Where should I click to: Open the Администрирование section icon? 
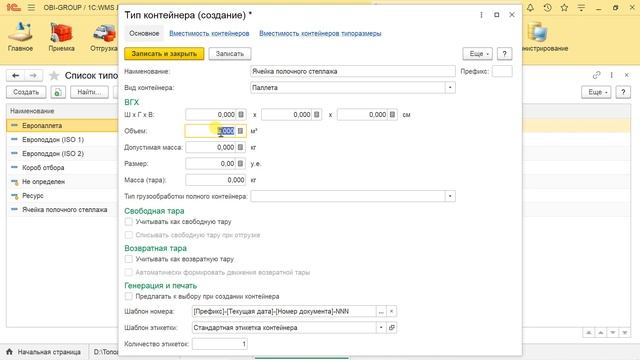[538, 33]
